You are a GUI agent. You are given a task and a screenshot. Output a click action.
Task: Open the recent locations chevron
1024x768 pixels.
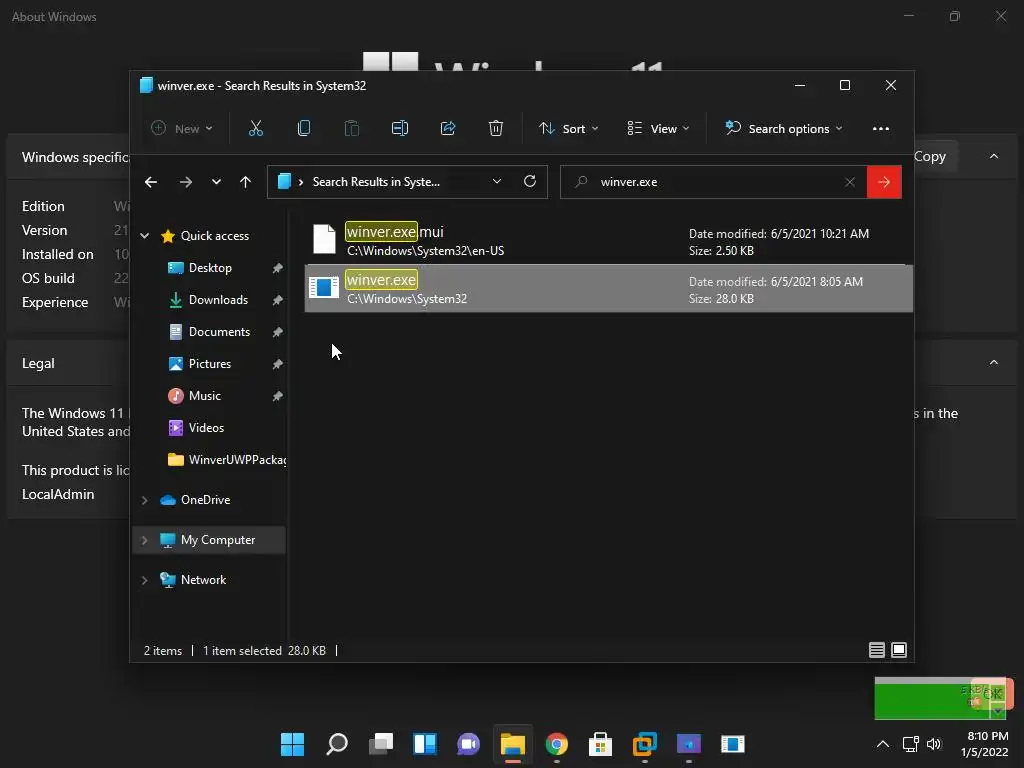pos(216,182)
